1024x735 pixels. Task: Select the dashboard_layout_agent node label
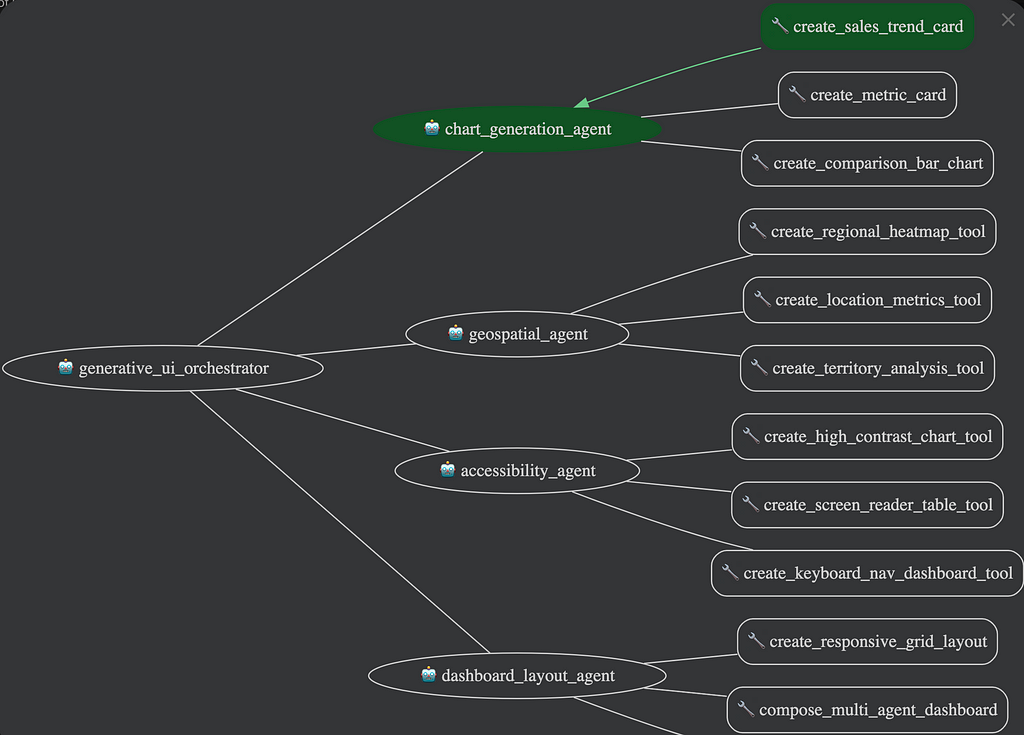[528, 676]
